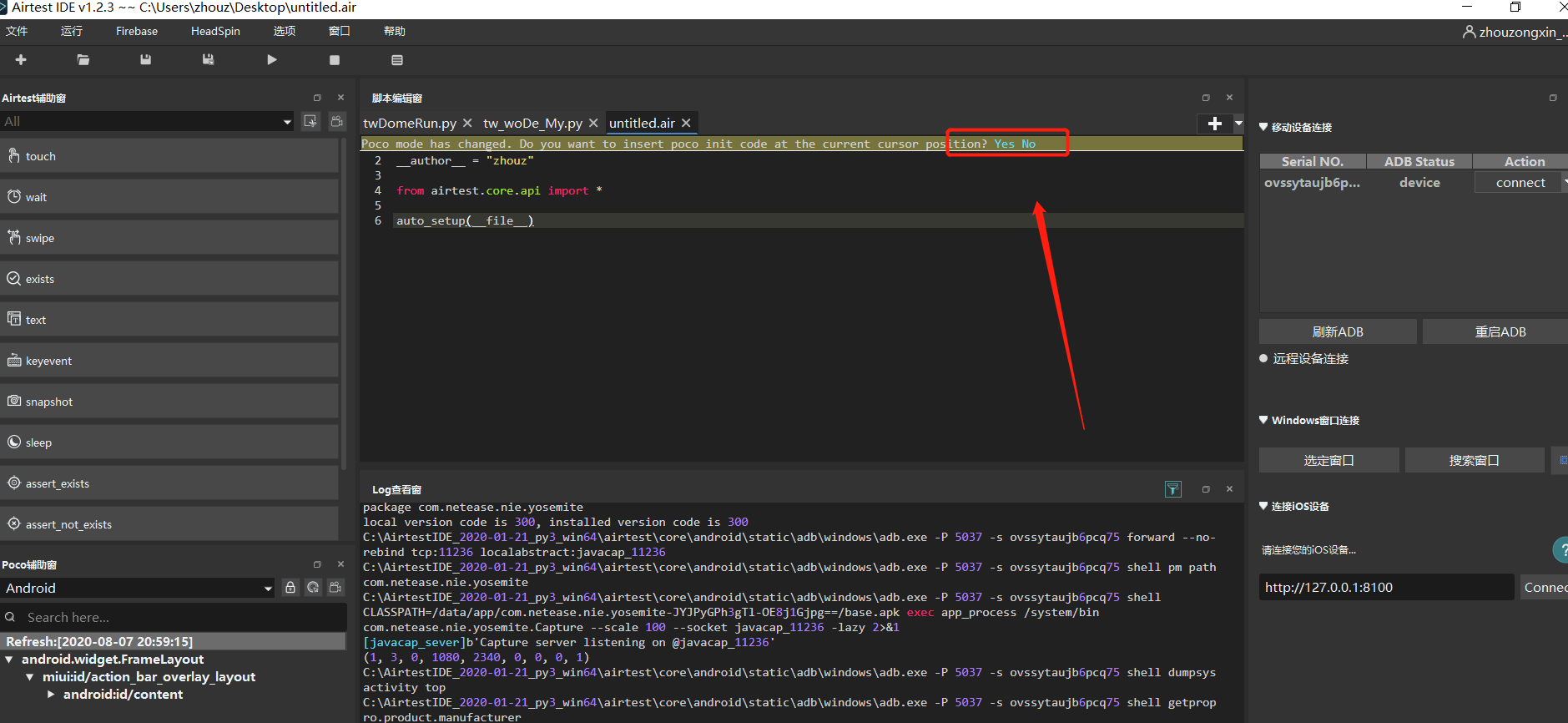Click the 选定窗口 button
The width and height of the screenshot is (1568, 723).
1329,460
